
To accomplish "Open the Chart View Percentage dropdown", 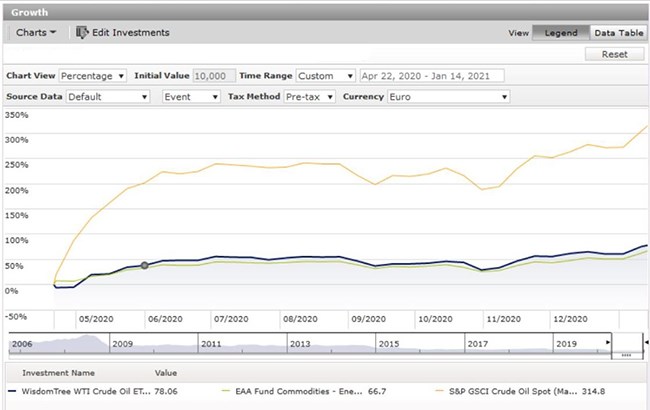I will click(x=93, y=76).
